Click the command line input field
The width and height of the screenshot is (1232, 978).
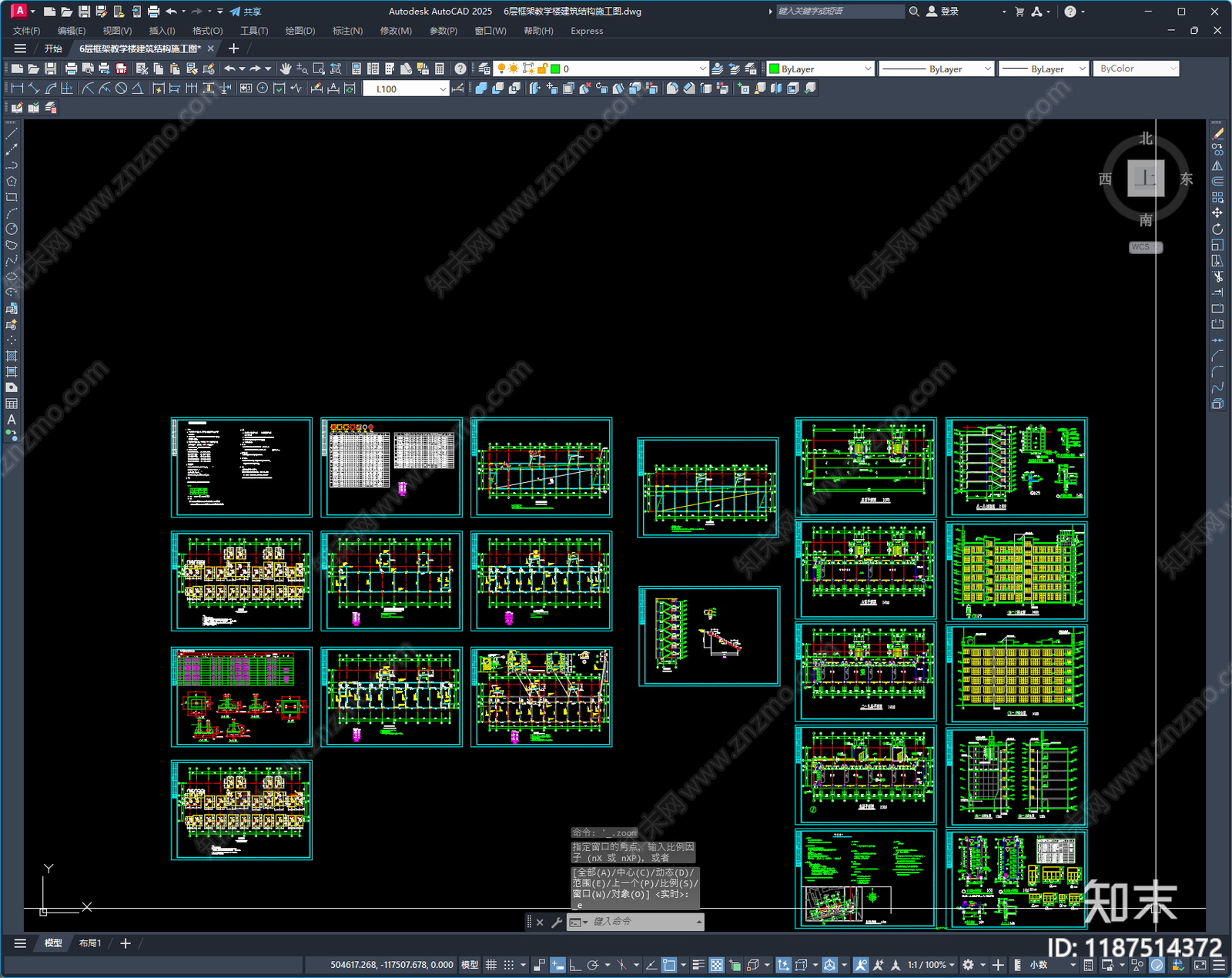tap(639, 922)
